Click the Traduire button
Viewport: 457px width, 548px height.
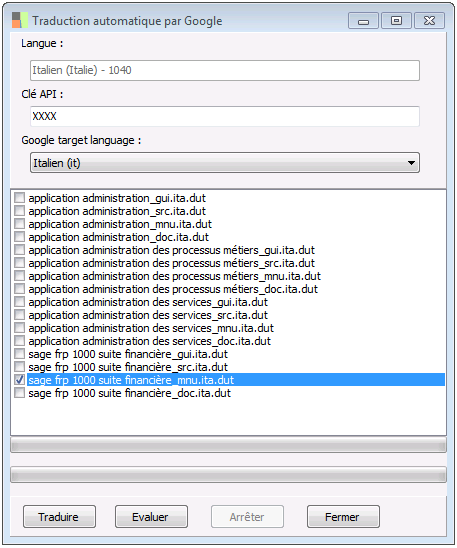click(59, 517)
